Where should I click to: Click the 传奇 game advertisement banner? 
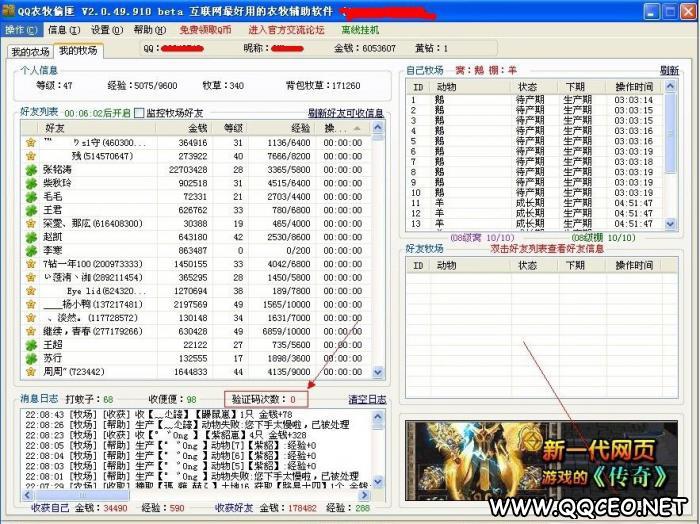point(541,460)
